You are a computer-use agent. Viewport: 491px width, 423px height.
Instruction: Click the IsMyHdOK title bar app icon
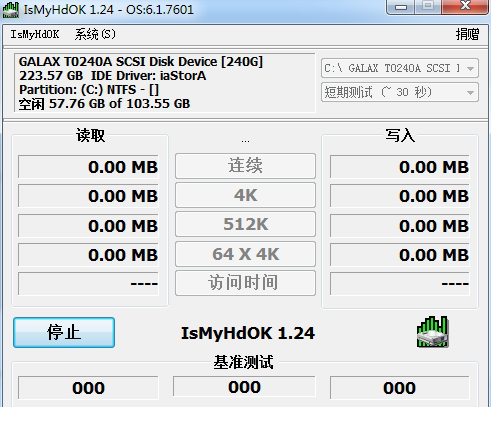11,10
